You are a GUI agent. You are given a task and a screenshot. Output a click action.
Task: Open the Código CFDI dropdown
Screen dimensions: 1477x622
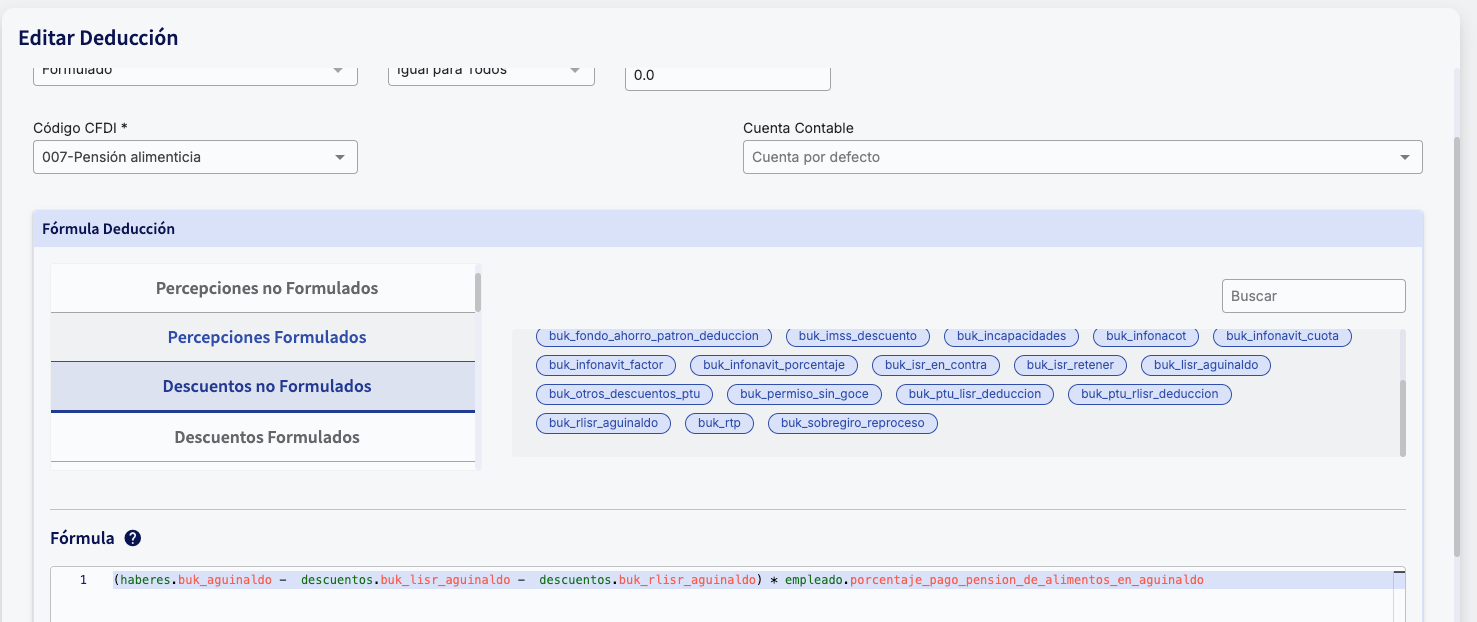tap(195, 157)
